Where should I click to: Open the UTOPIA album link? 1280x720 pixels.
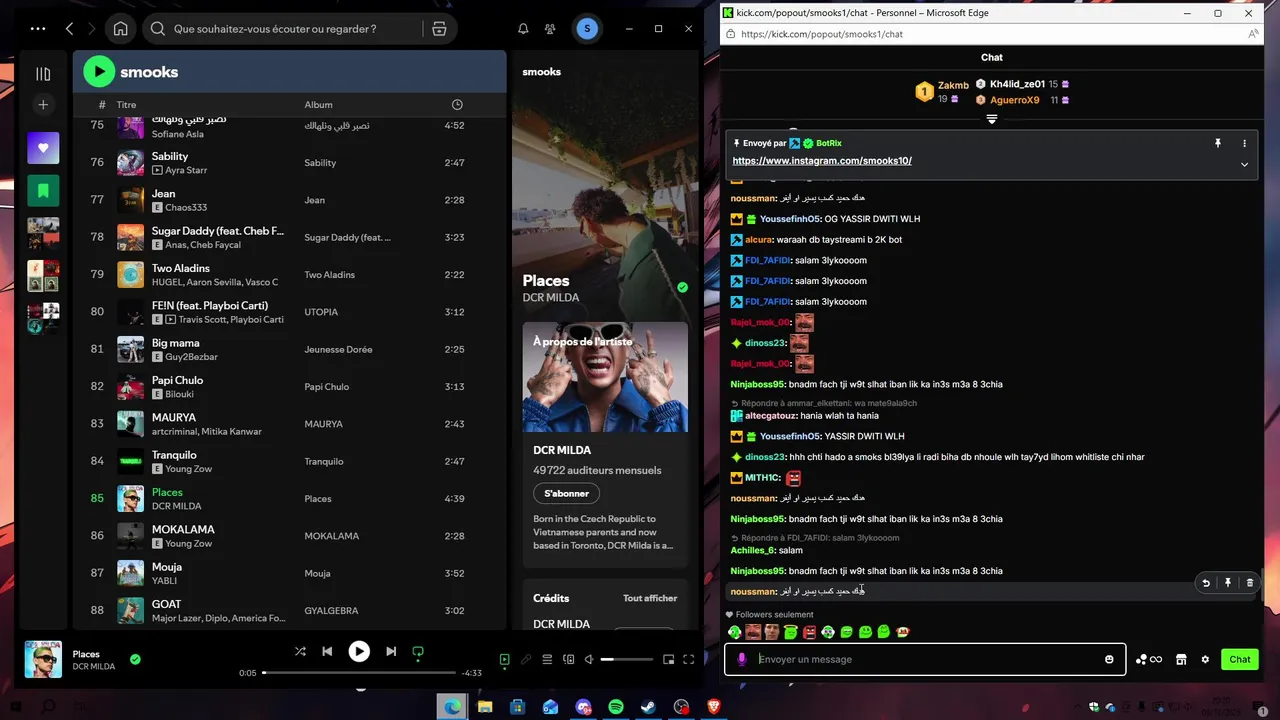(x=321, y=312)
